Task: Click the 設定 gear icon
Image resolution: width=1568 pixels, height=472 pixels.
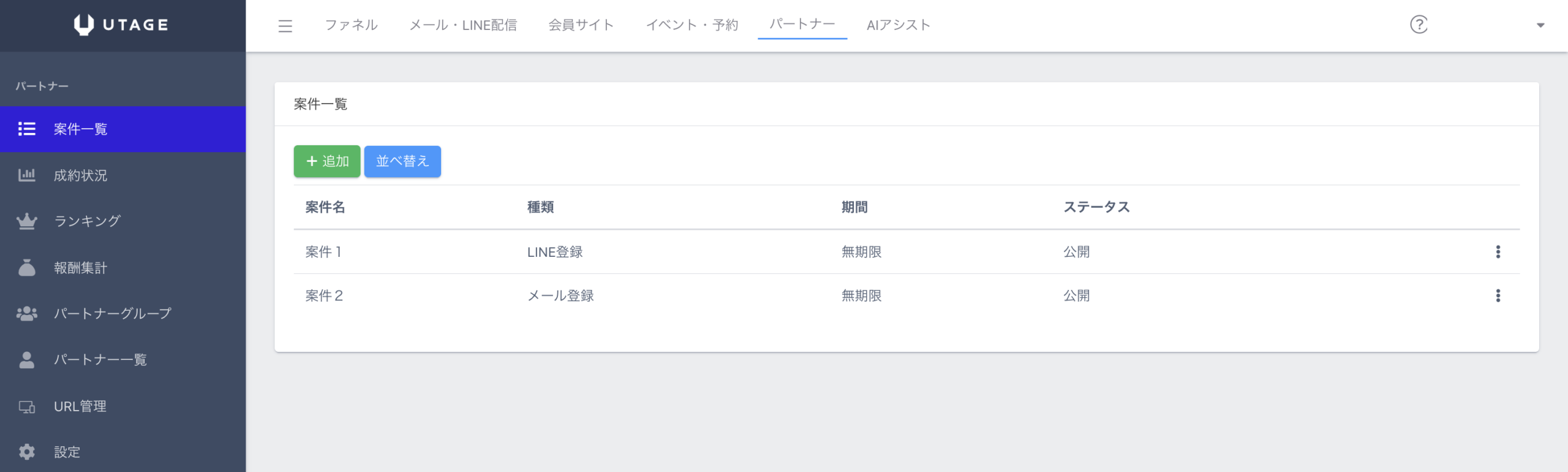Action: click(27, 452)
